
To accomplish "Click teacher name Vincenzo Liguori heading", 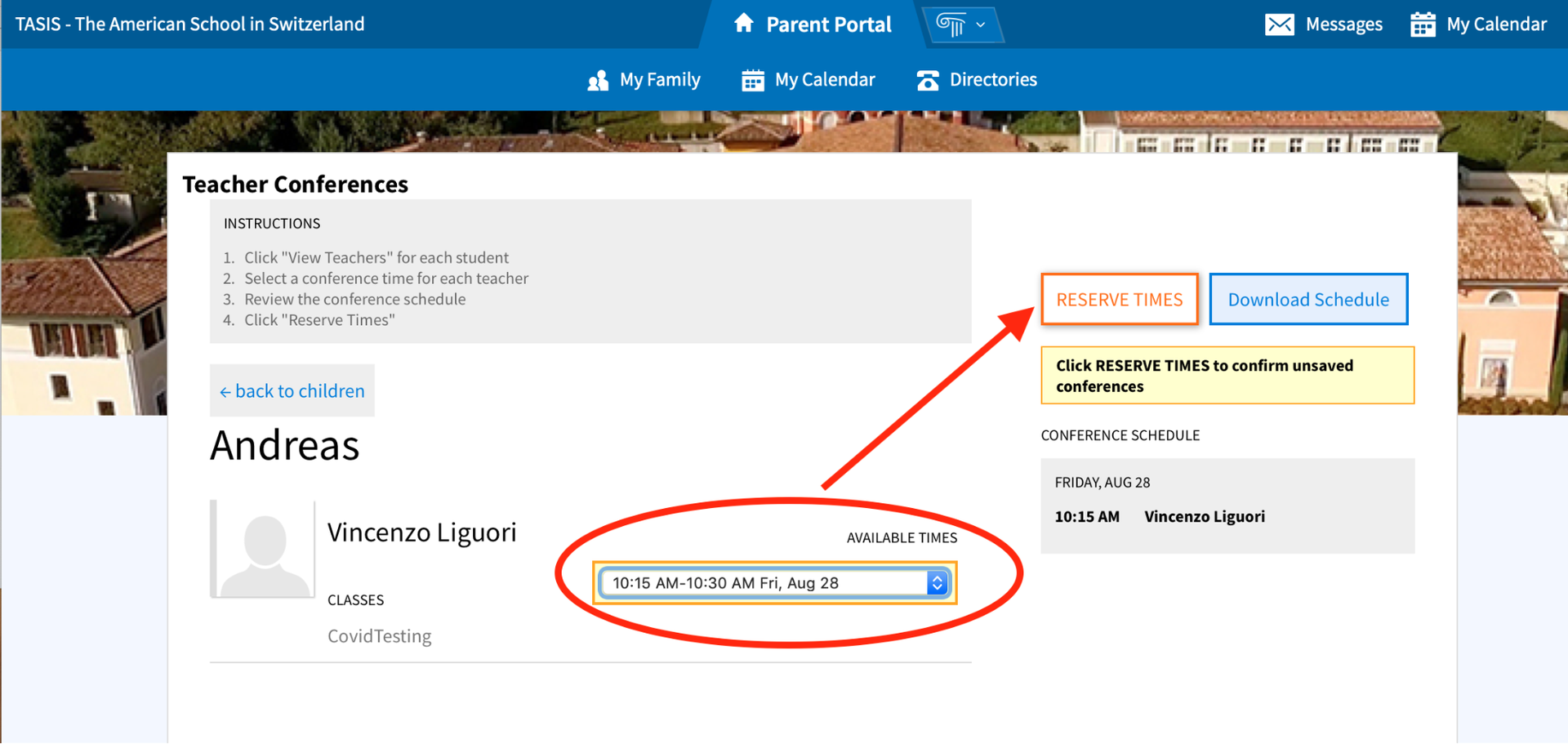I will tap(422, 532).
